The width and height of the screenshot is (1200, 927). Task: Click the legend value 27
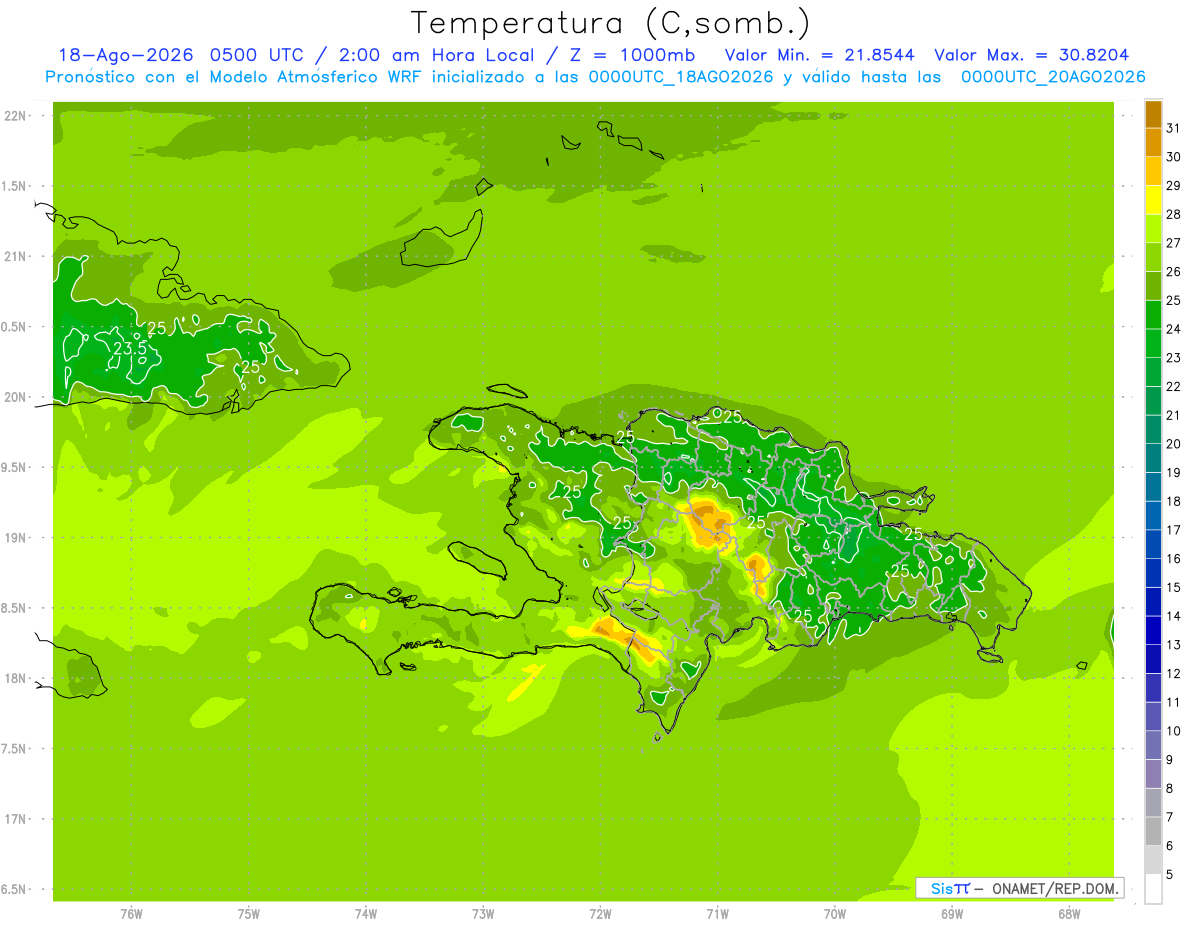(1174, 243)
